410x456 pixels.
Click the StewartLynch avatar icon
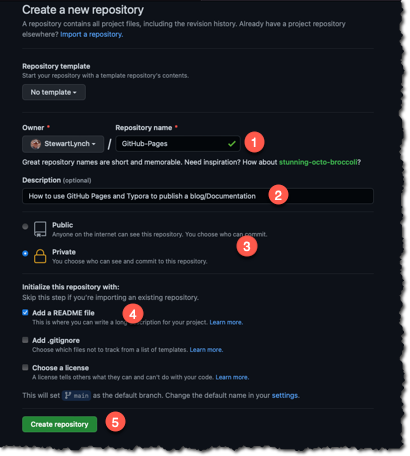(35, 144)
